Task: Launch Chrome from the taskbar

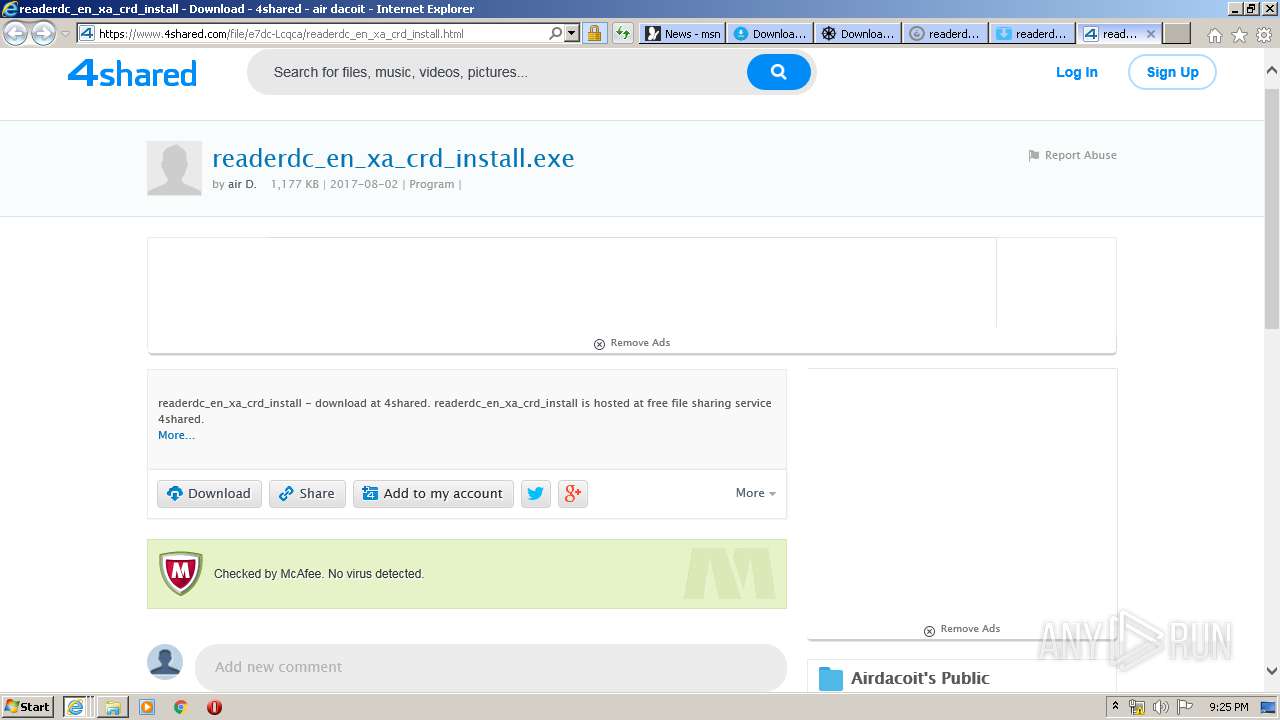Action: pyautogui.click(x=180, y=707)
